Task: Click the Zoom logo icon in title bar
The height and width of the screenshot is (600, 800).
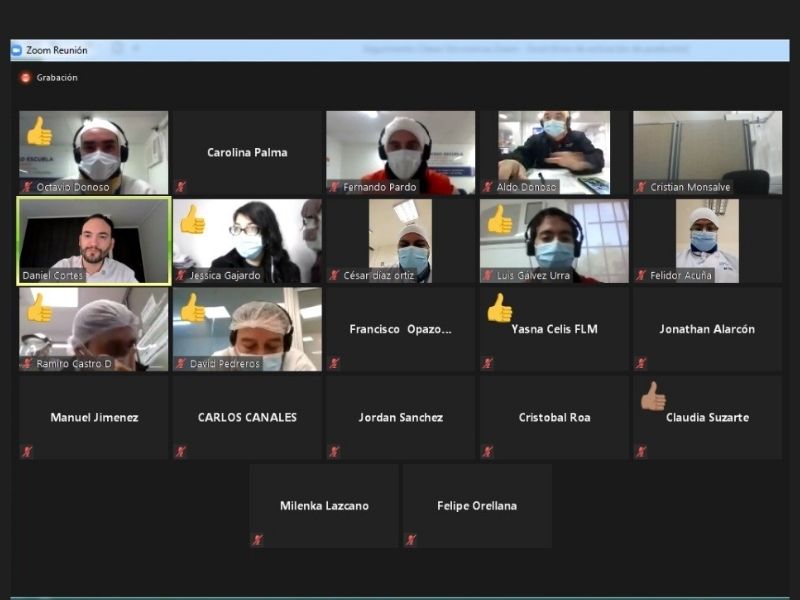Action: point(16,50)
